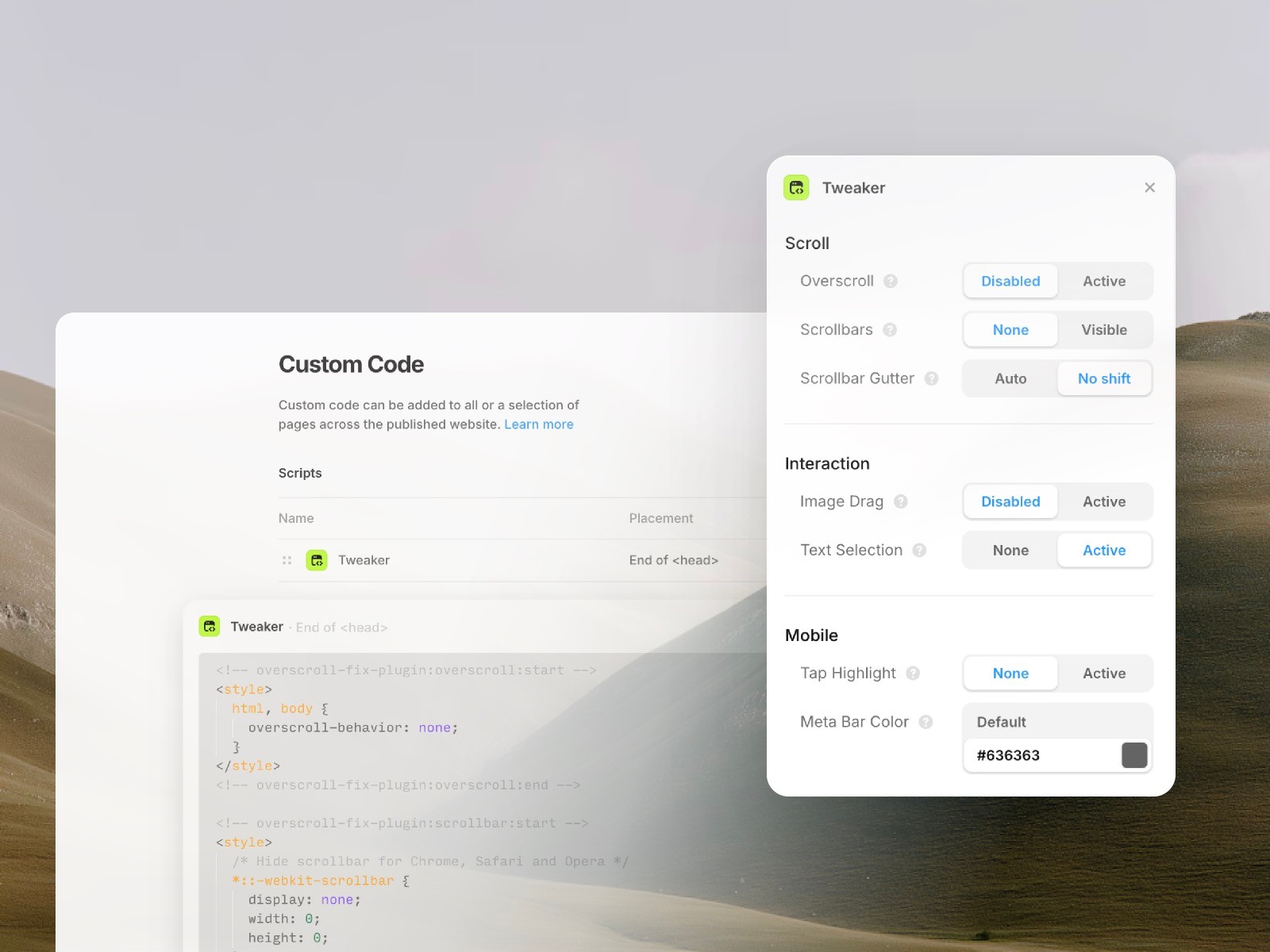
Task: Click the Scrollbars help icon
Action: (890, 330)
